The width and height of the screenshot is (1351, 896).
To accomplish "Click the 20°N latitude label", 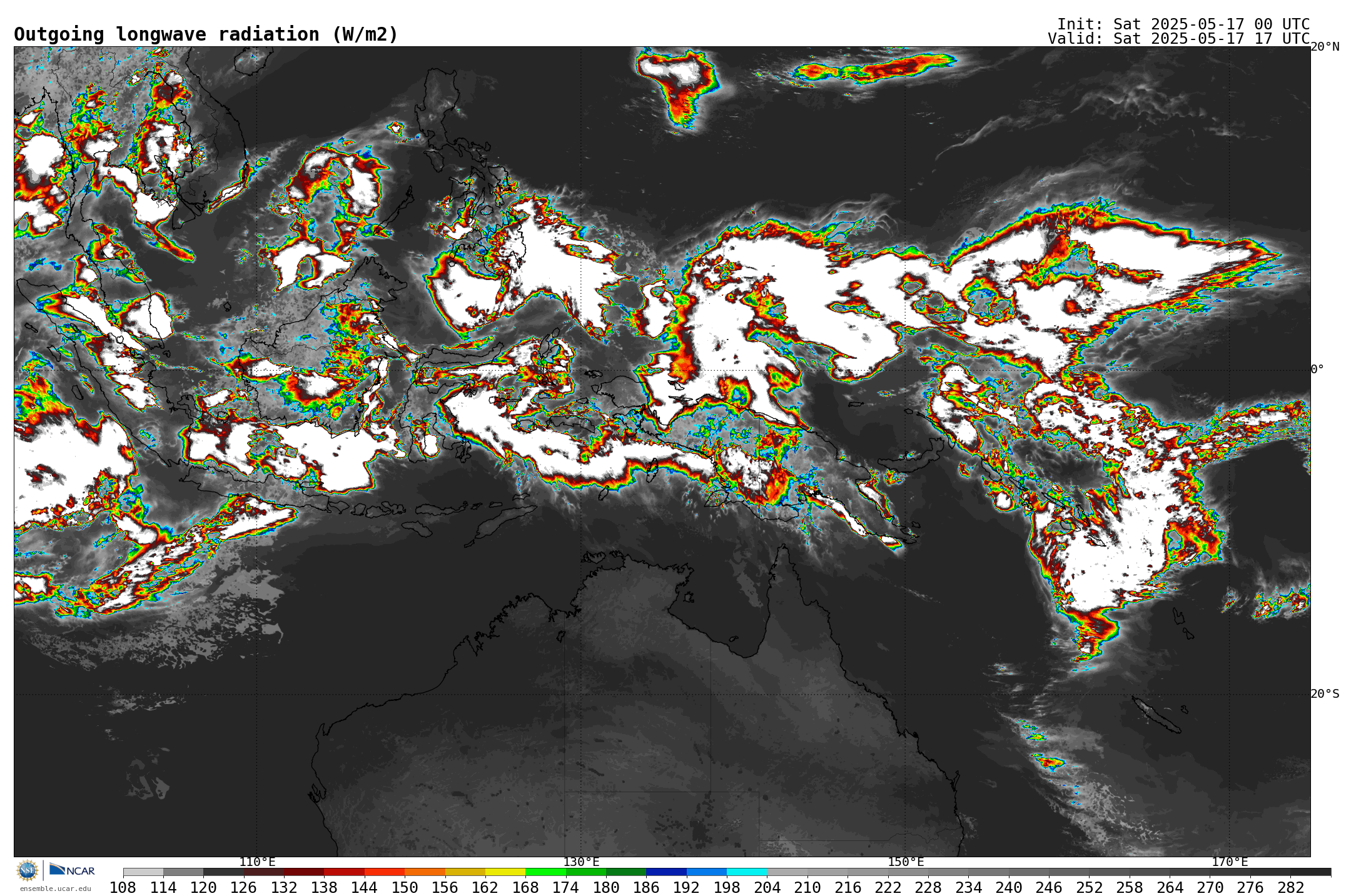I will coord(1325,47).
